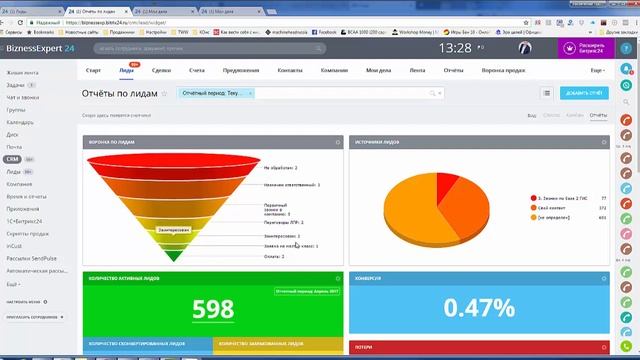
Task: Click yellow legend swatch [не определен]
Action: (x=533, y=218)
